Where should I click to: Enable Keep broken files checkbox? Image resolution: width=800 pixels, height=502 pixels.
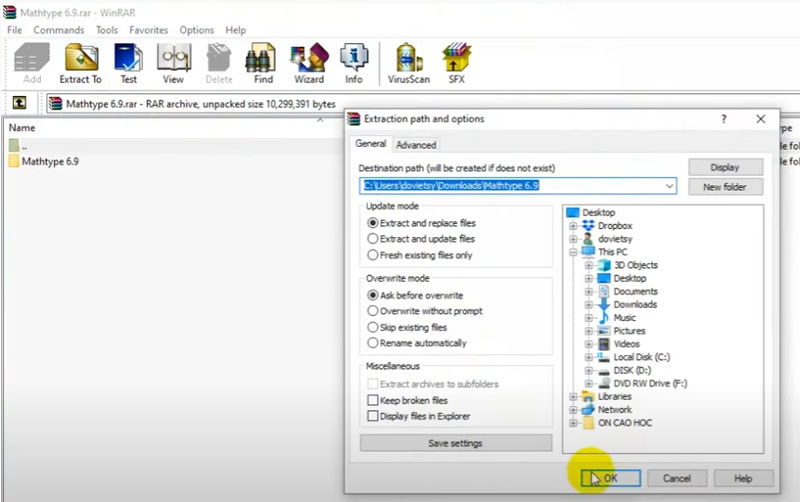click(x=373, y=400)
